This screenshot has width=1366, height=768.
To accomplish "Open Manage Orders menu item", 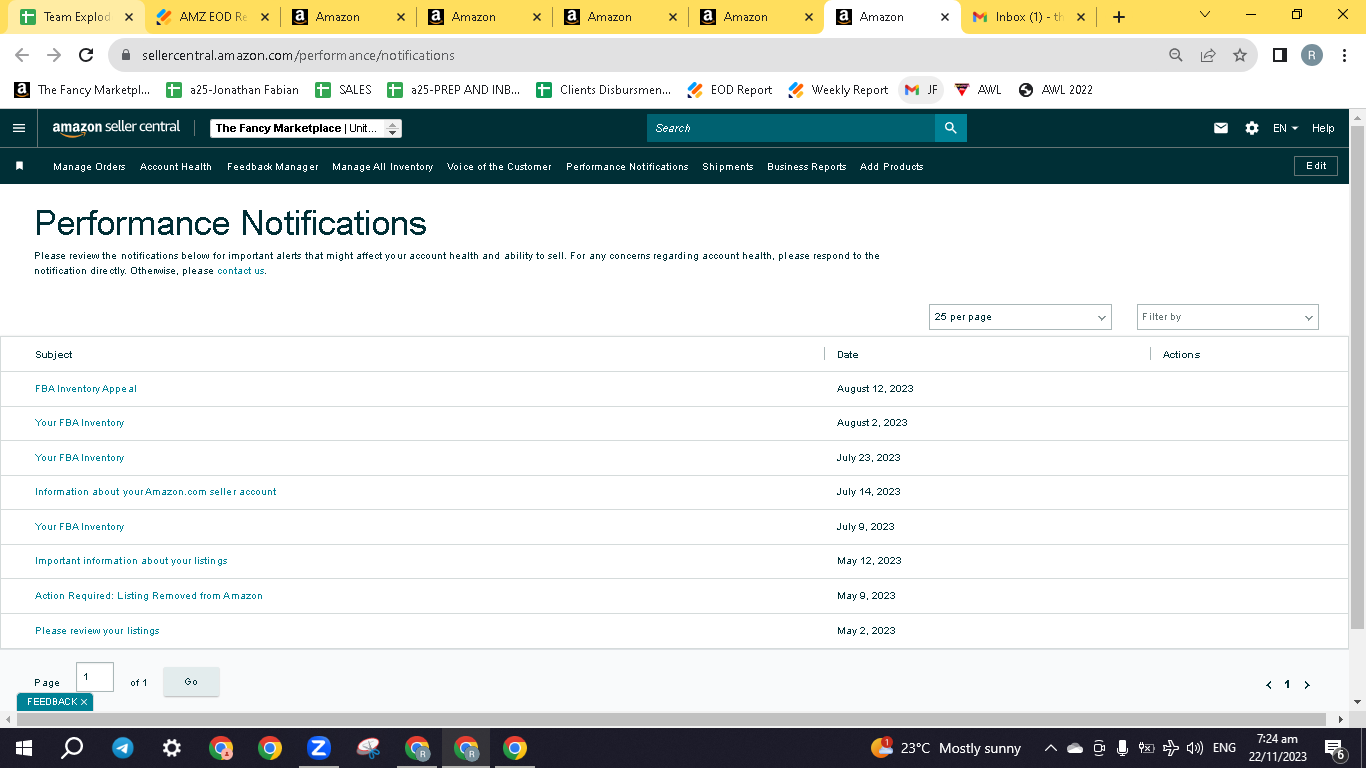I will click(89, 167).
